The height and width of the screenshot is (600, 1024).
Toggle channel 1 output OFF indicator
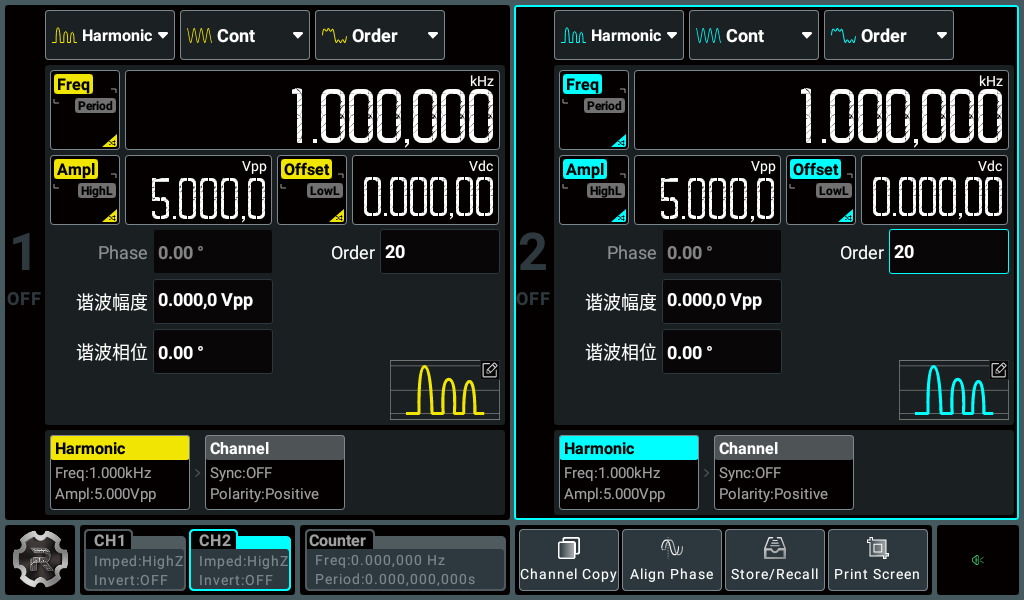[24, 298]
